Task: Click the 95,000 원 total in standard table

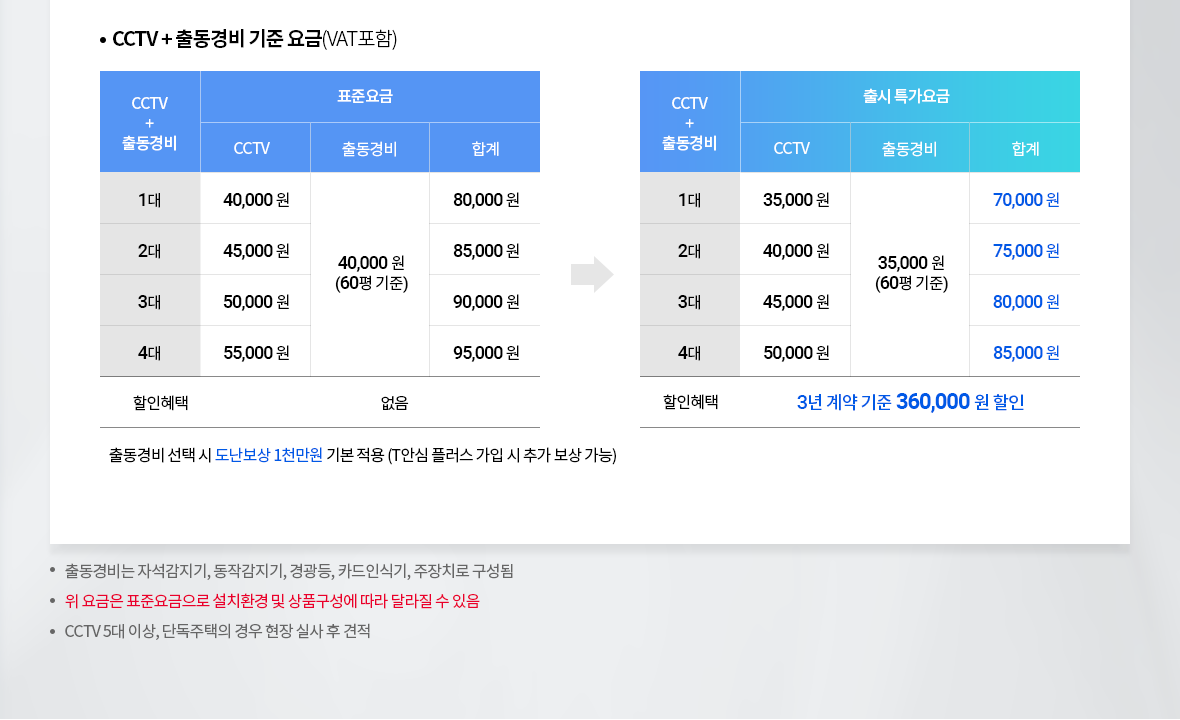Action: click(x=485, y=352)
